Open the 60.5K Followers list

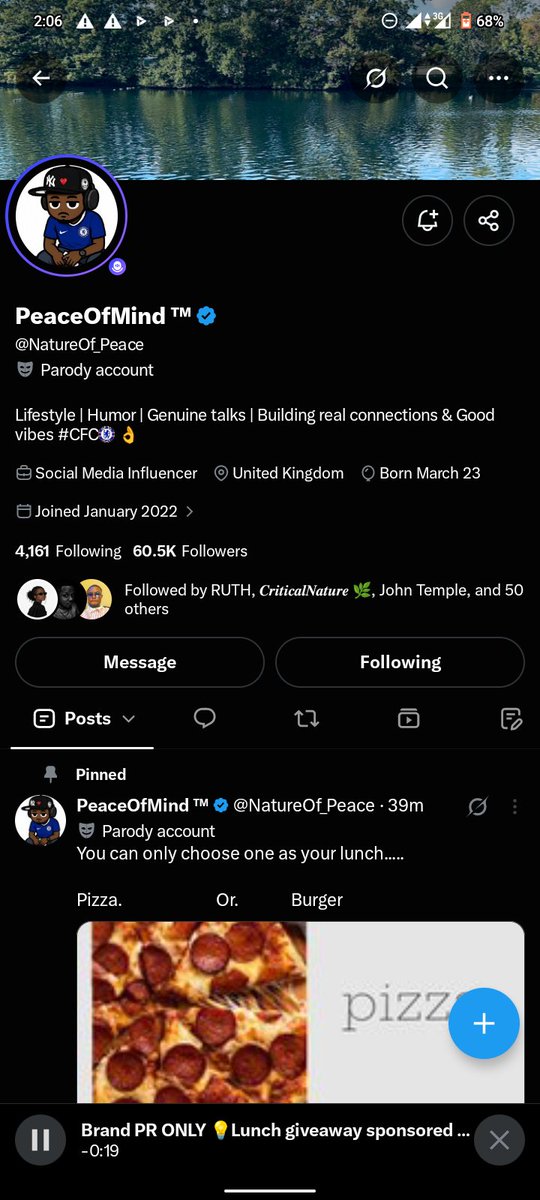click(190, 551)
